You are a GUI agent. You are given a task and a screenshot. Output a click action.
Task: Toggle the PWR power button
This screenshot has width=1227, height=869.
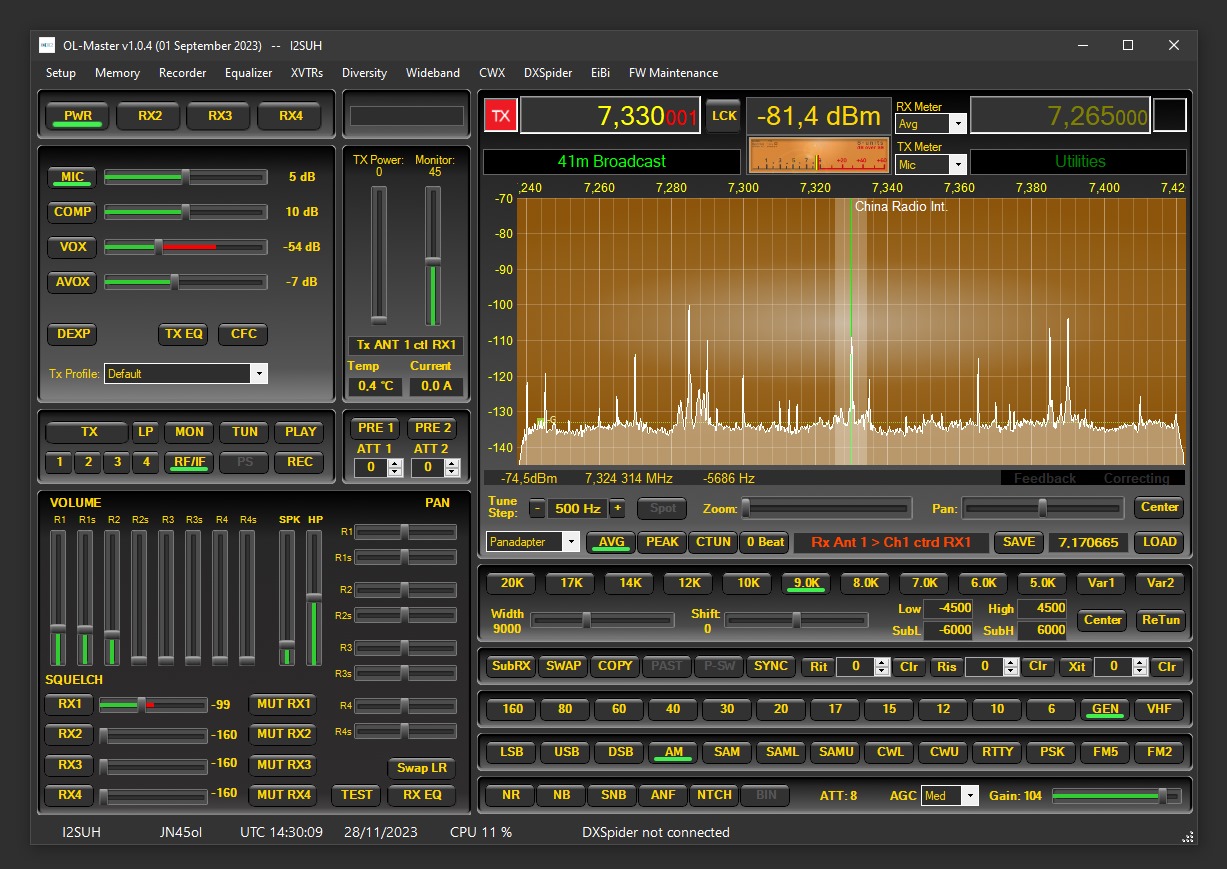(78, 116)
